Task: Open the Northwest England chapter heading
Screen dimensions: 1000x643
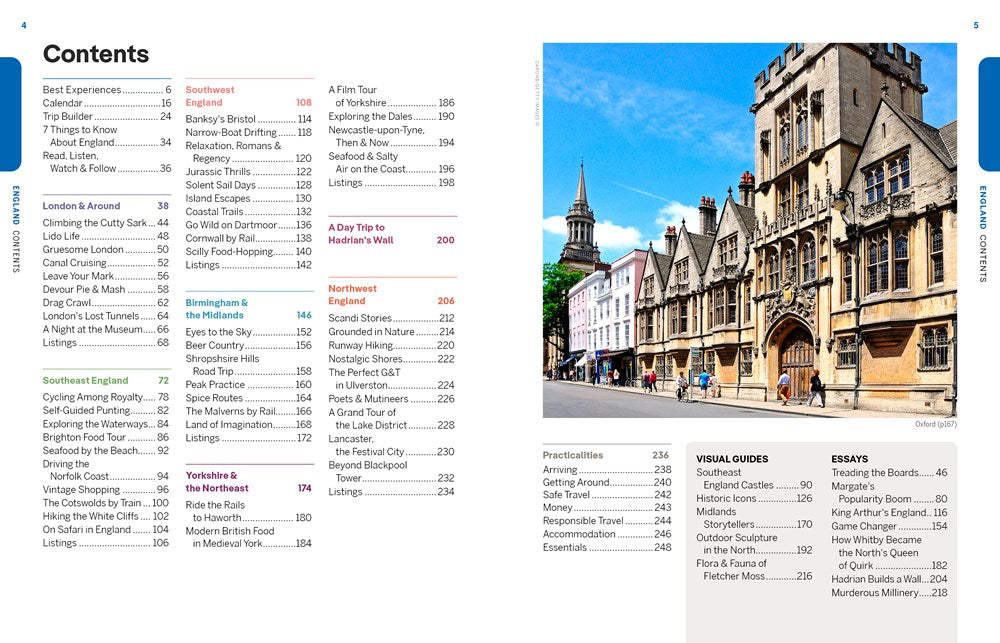Action: tap(351, 294)
